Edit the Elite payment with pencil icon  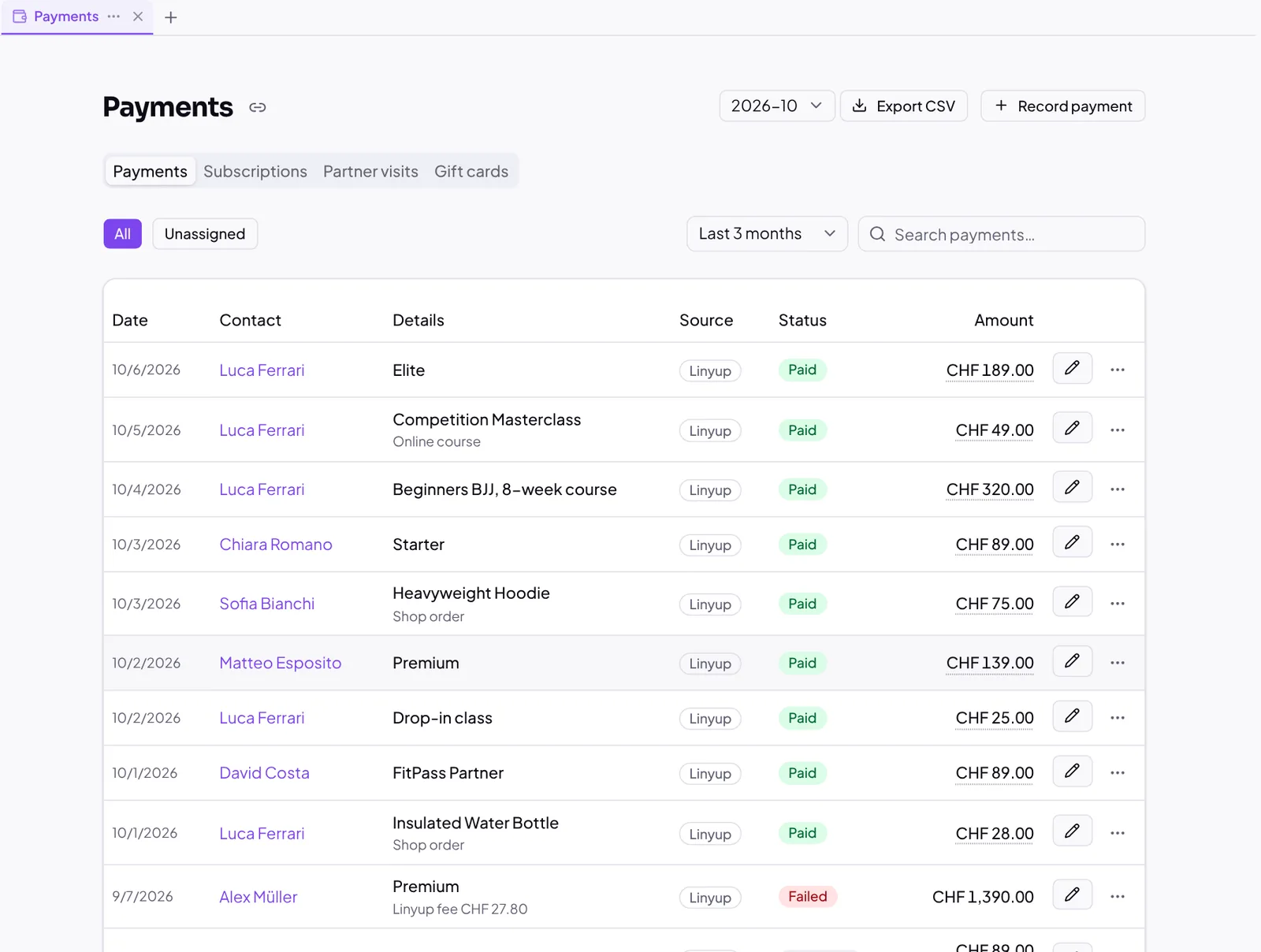click(1072, 368)
